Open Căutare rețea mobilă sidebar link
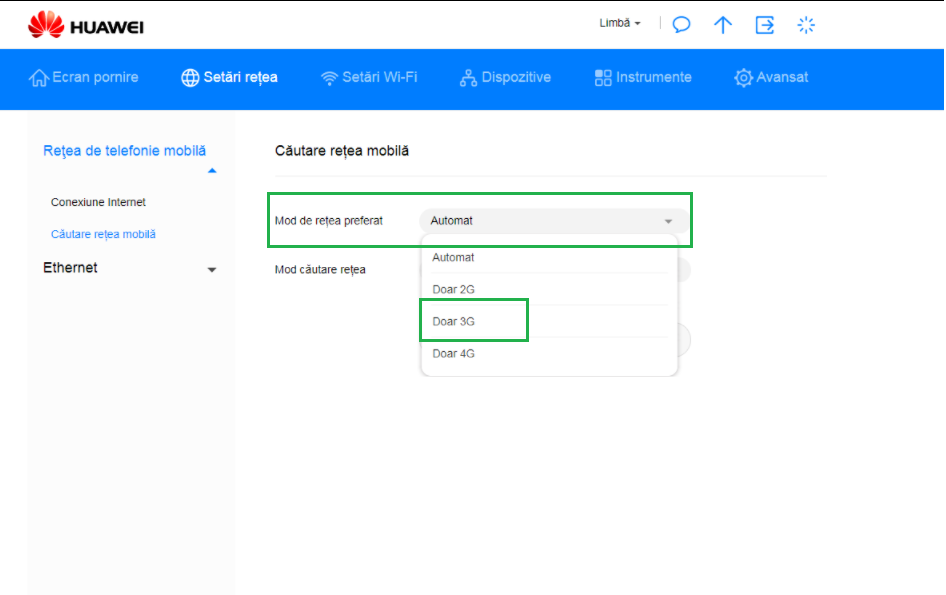 103,234
